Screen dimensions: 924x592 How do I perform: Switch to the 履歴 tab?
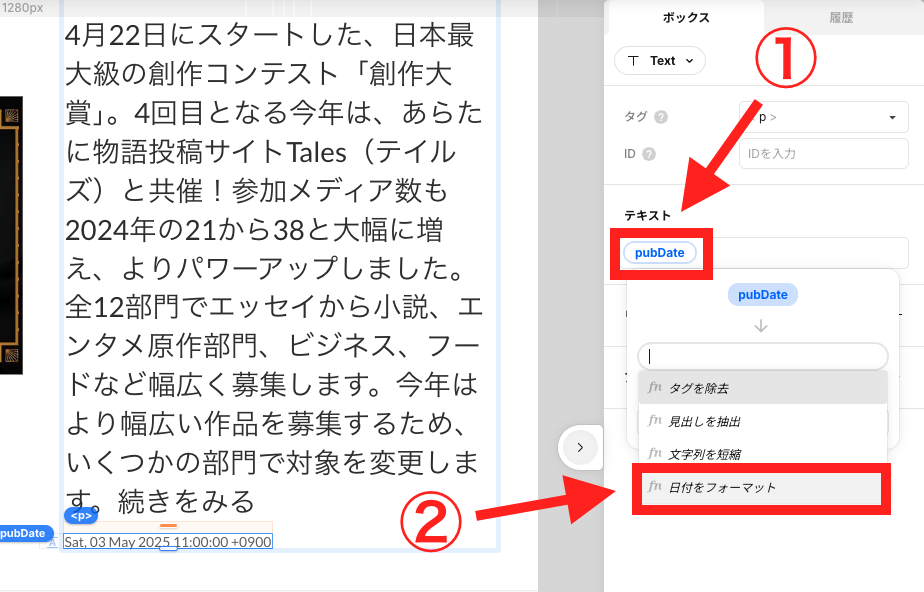pos(841,18)
